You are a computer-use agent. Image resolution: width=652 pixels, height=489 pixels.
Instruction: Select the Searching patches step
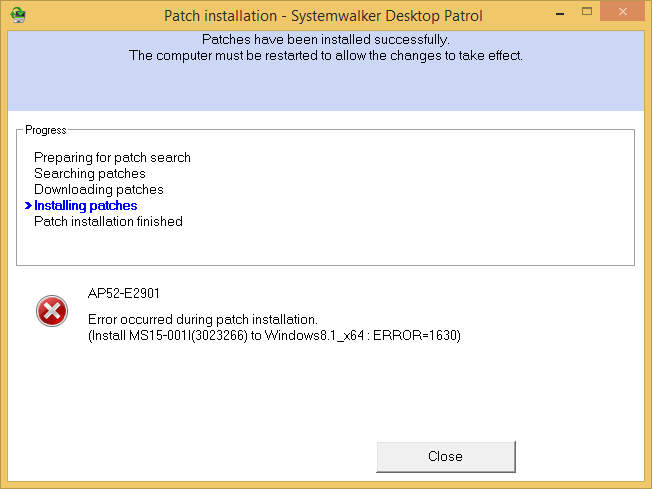click(90, 173)
